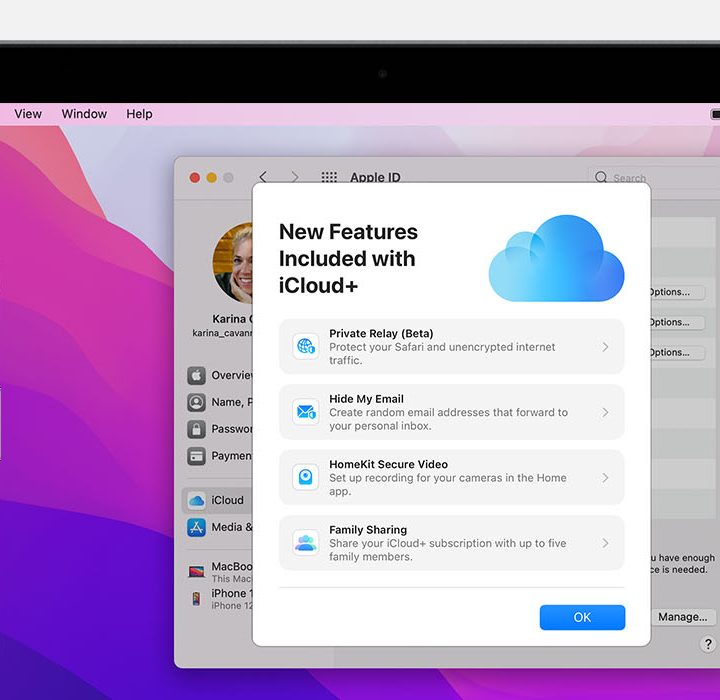Click the profile photo thumbnail
Viewport: 720px width, 700px height.
click(233, 263)
